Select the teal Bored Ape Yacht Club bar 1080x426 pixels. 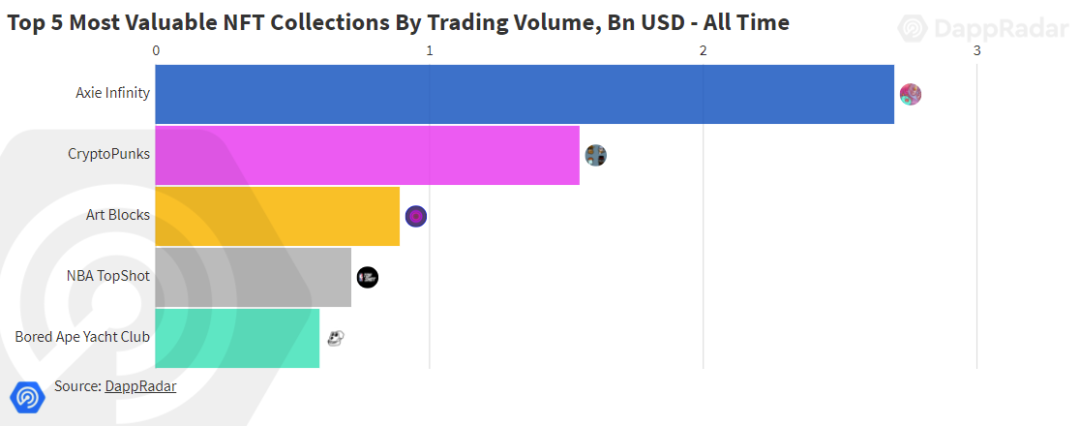pyautogui.click(x=238, y=338)
